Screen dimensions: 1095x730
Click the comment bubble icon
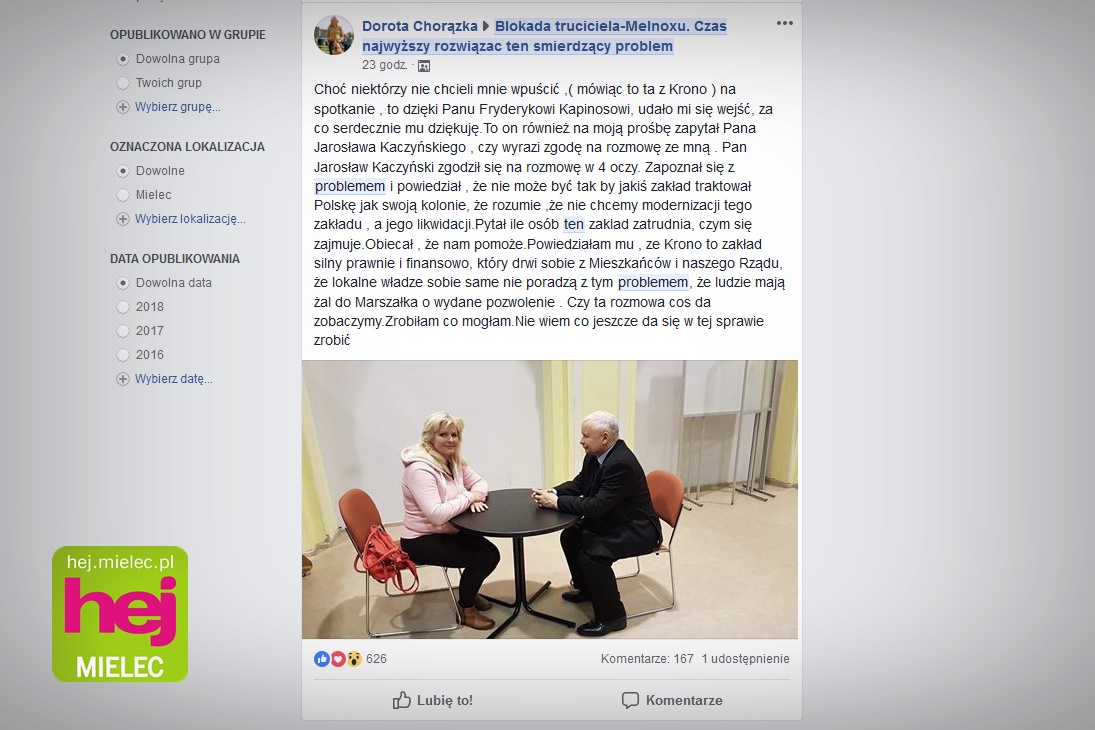click(x=630, y=700)
